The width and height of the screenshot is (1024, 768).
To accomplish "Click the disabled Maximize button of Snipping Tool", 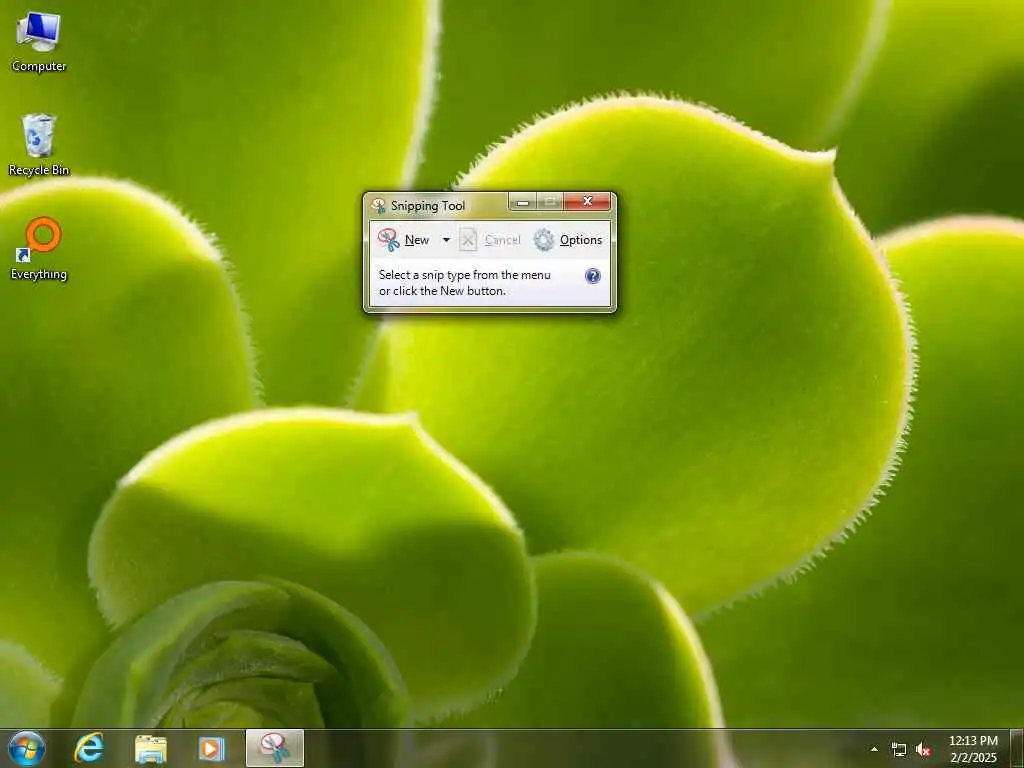I will pos(550,202).
